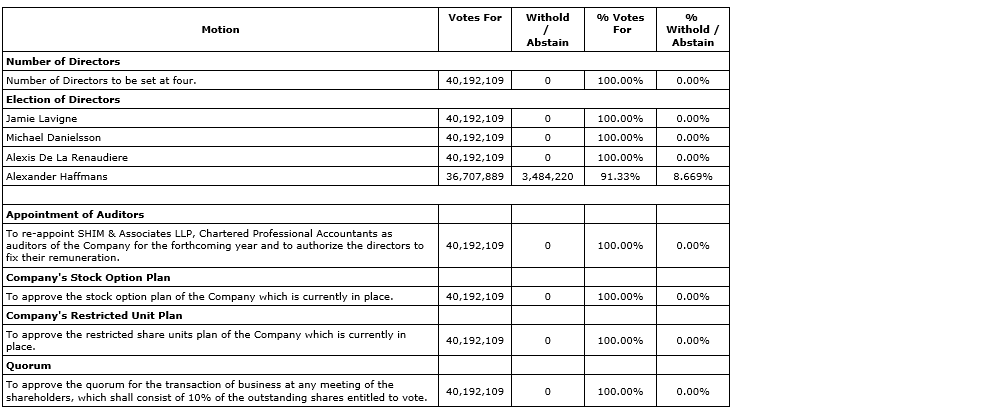This screenshot has height=412, width=1004.
Task: Click the % Votes For column header
Action: [x=620, y=24]
